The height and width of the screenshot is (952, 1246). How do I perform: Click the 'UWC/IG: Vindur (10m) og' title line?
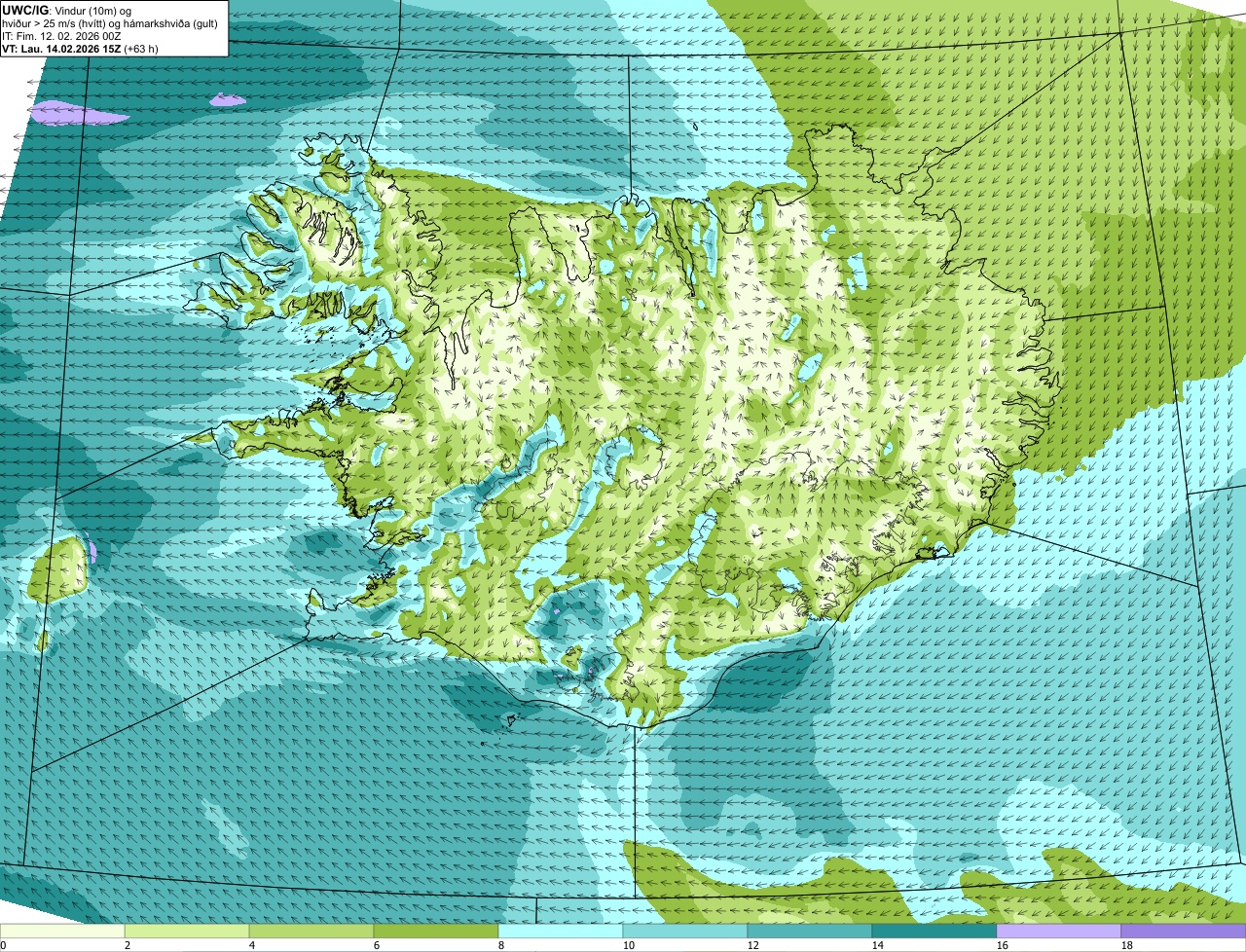(x=67, y=10)
